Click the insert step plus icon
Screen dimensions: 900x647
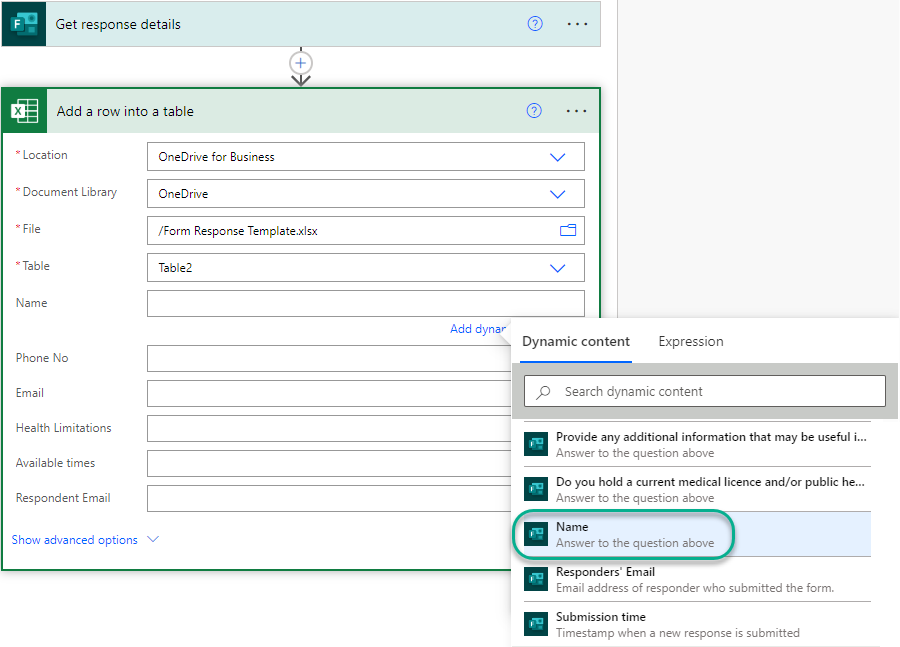[301, 63]
